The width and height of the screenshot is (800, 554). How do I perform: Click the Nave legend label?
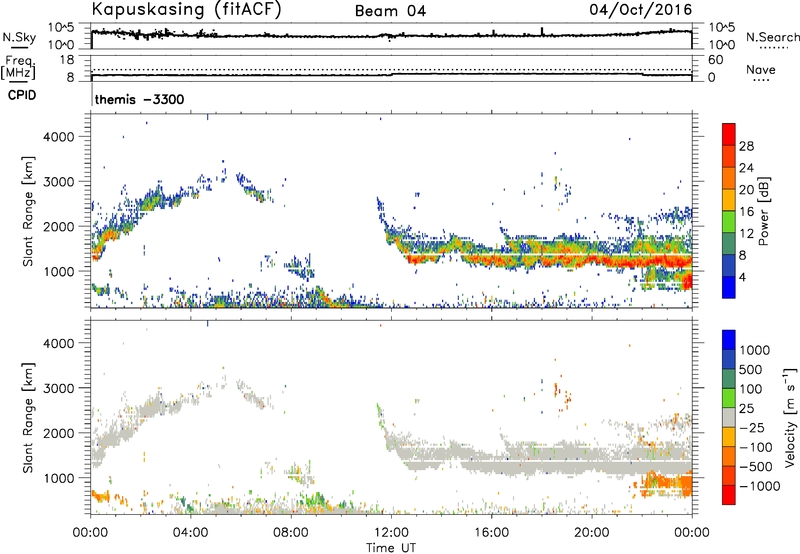761,70
